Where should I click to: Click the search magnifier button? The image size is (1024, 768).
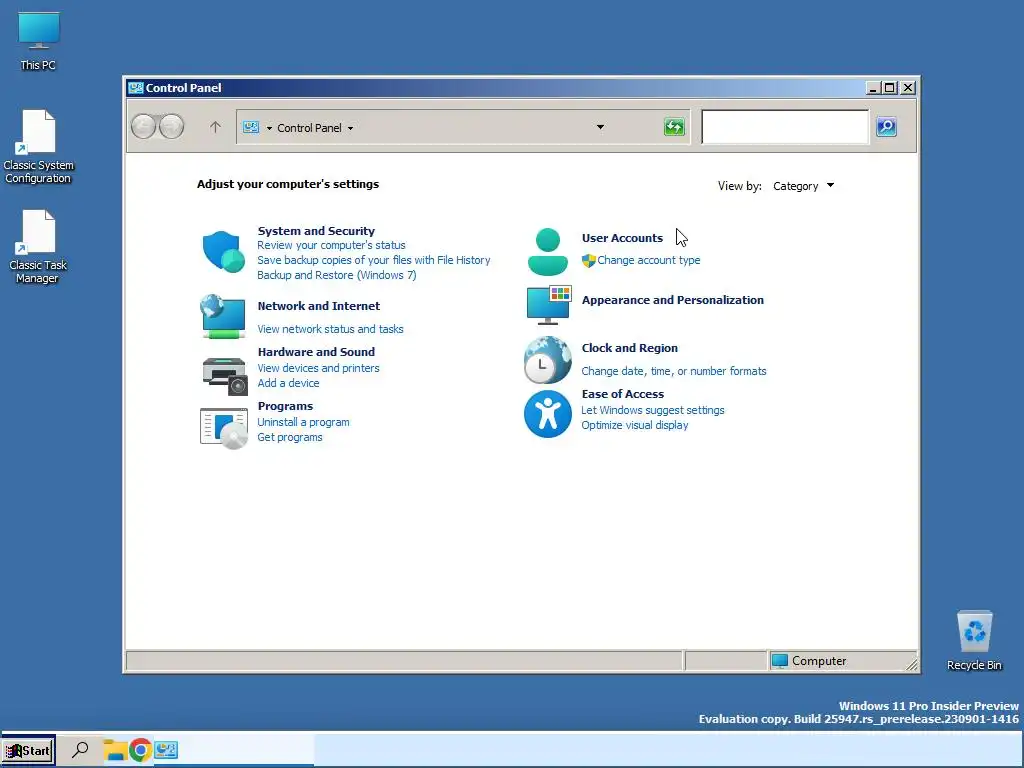pyautogui.click(x=886, y=127)
